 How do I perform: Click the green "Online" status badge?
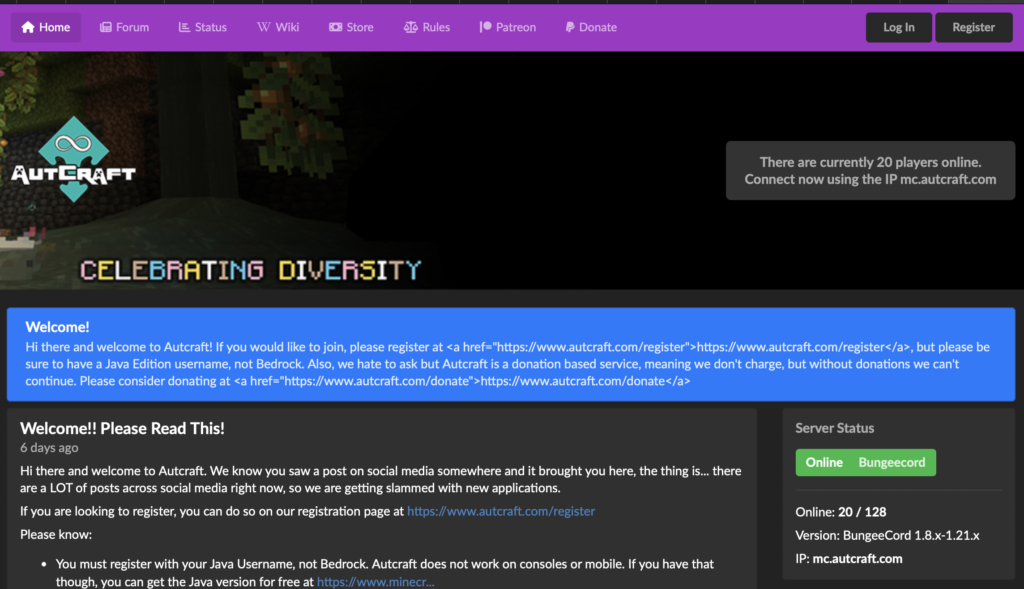pyautogui.click(x=824, y=462)
